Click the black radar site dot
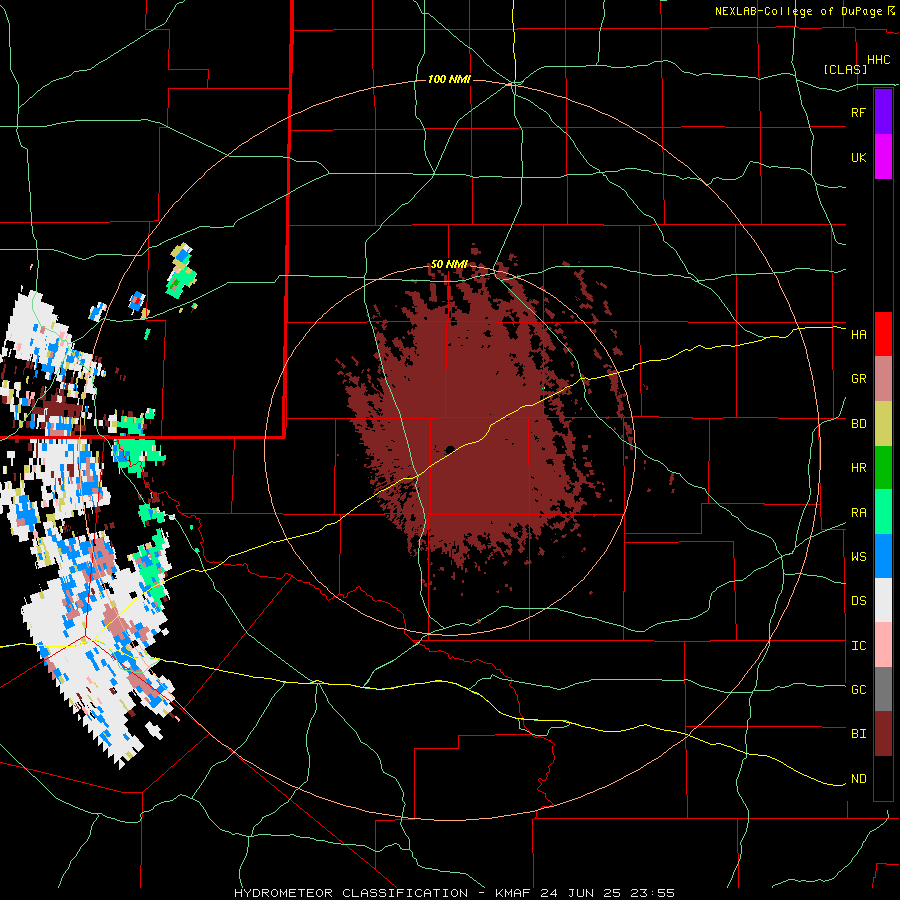 tap(450, 449)
